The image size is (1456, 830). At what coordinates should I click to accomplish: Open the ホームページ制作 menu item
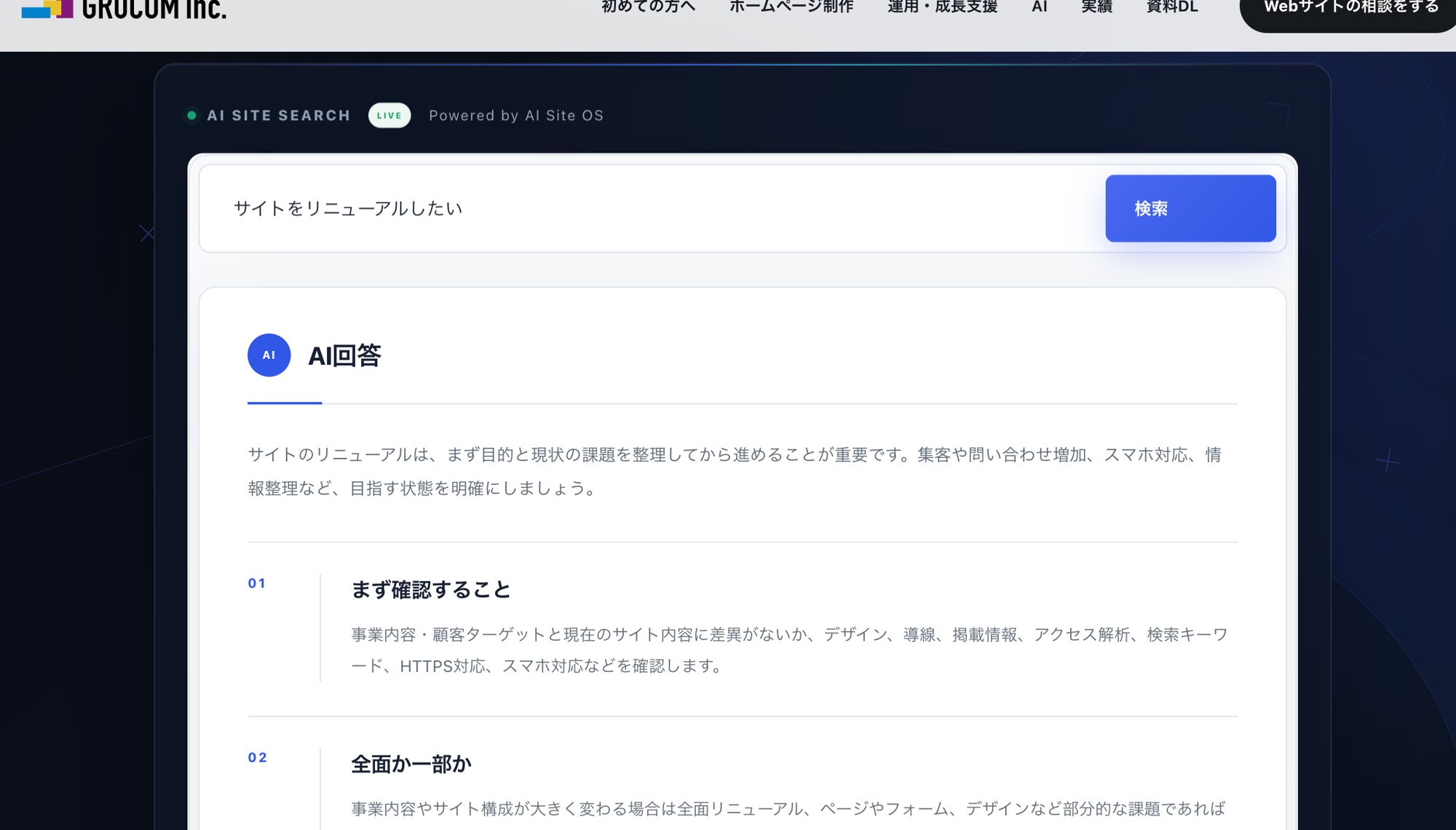pos(791,7)
